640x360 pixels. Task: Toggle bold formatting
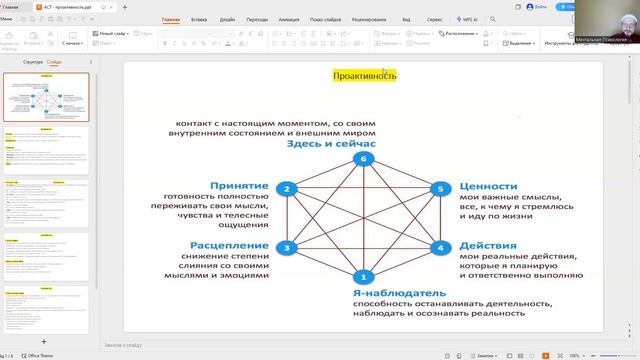point(165,43)
